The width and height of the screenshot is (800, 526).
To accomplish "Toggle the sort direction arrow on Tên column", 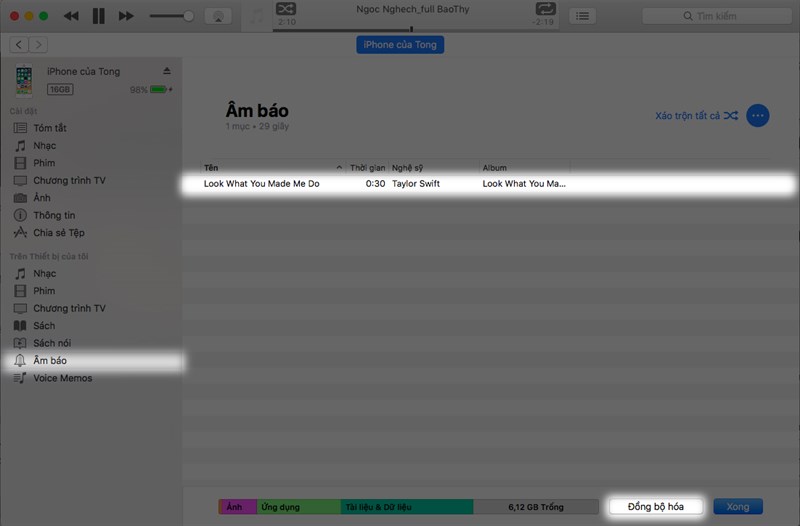I will [339, 168].
